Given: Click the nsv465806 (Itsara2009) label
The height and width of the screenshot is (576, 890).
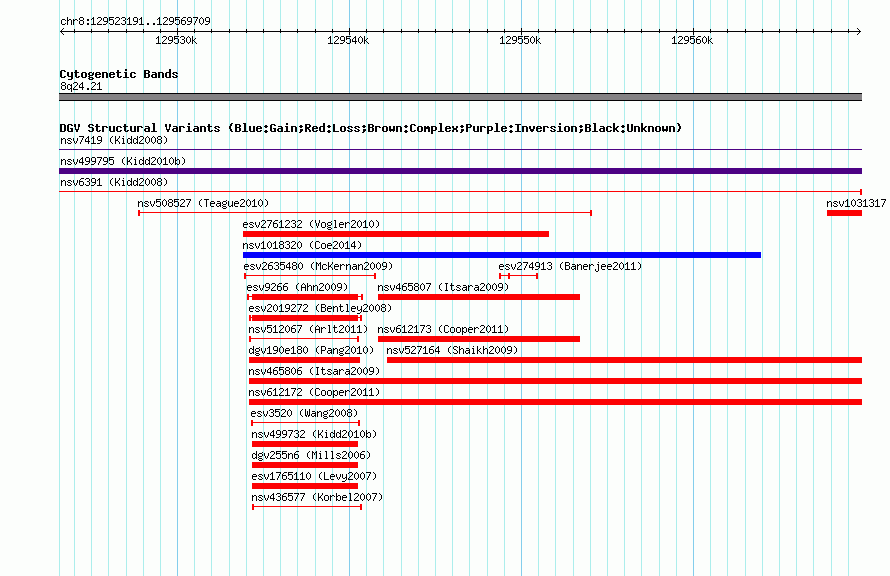Looking at the screenshot, I should point(314,371).
